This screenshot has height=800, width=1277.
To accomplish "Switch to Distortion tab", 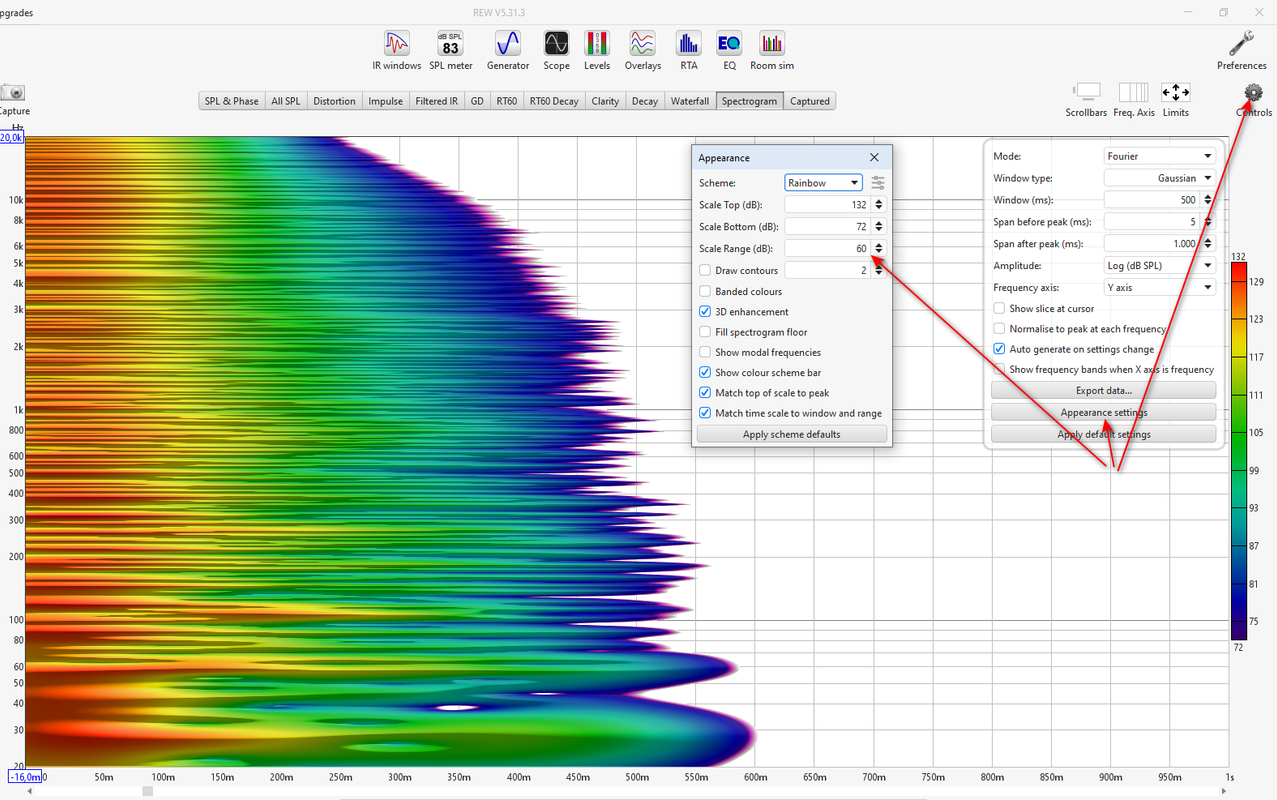I will (x=334, y=101).
